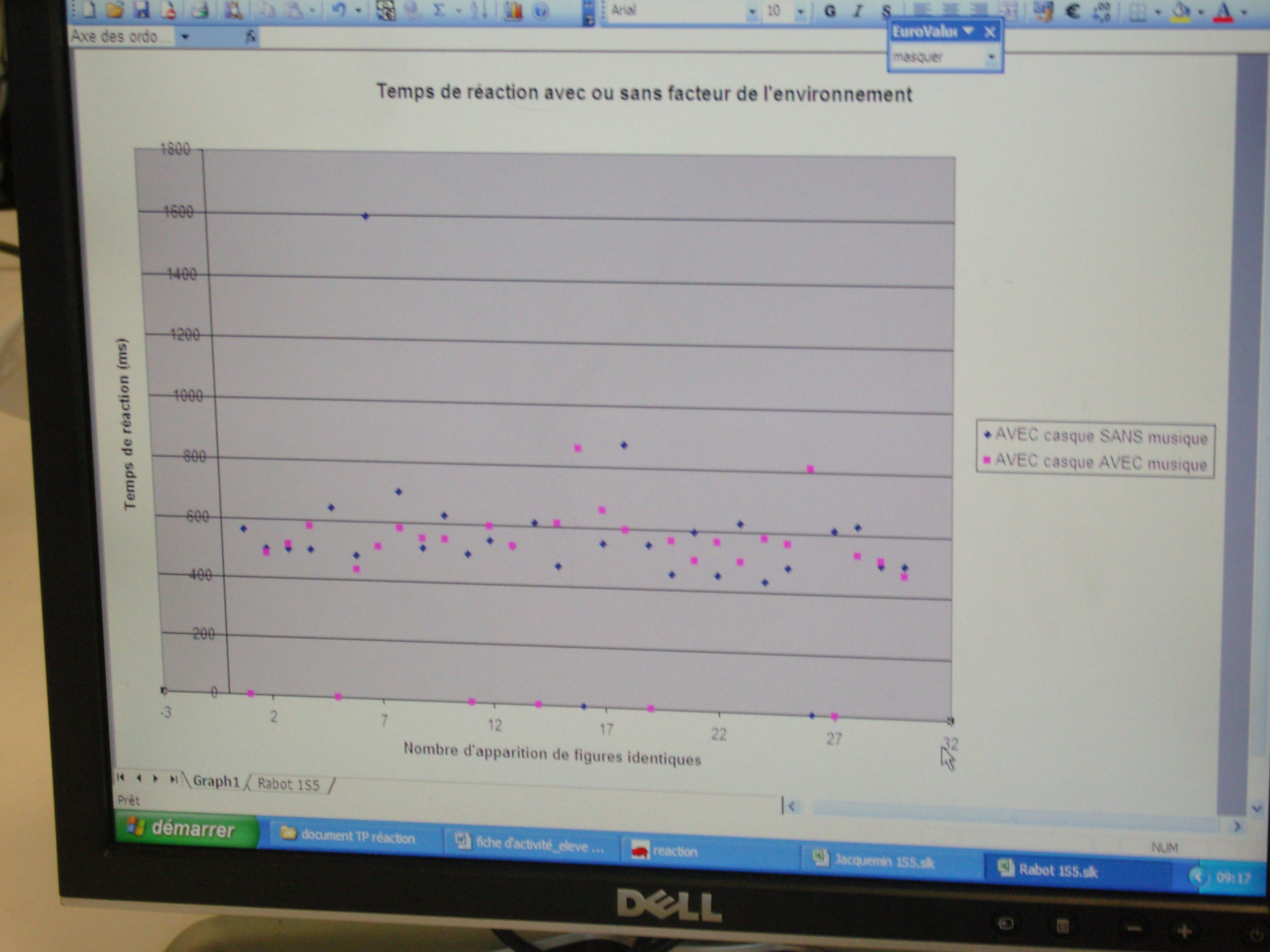Viewport: 1270px width, 952px height.
Task: Open the Chart Wizard icon
Action: [513, 11]
